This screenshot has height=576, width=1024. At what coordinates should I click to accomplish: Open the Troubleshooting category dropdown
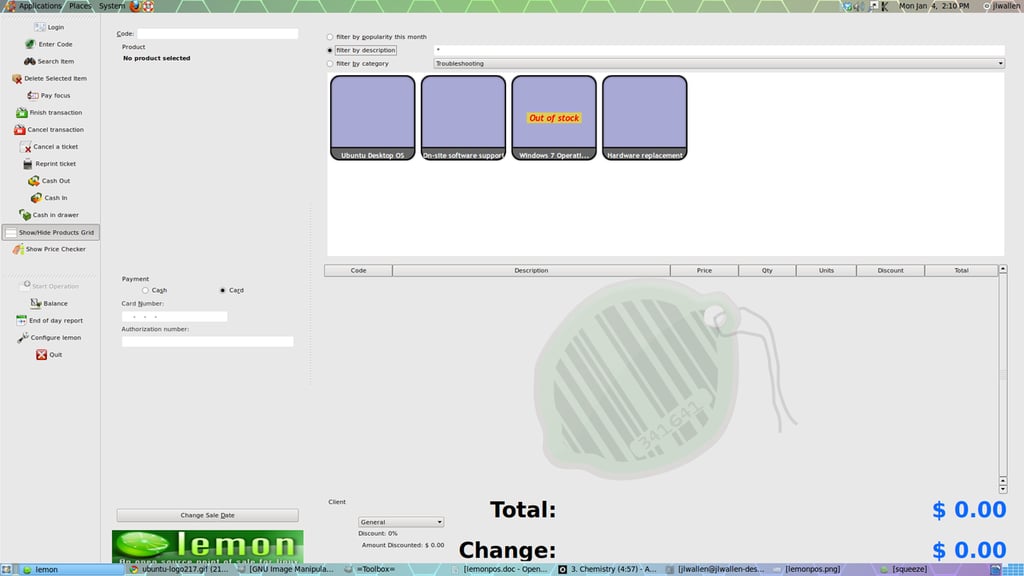pyautogui.click(x=719, y=64)
